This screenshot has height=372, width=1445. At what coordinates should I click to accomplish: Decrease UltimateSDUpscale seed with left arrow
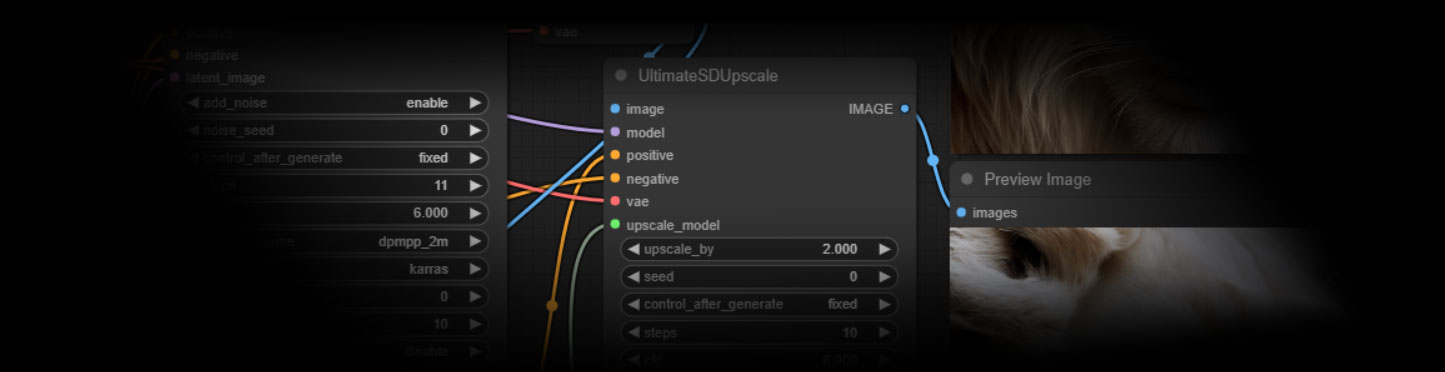tap(633, 277)
